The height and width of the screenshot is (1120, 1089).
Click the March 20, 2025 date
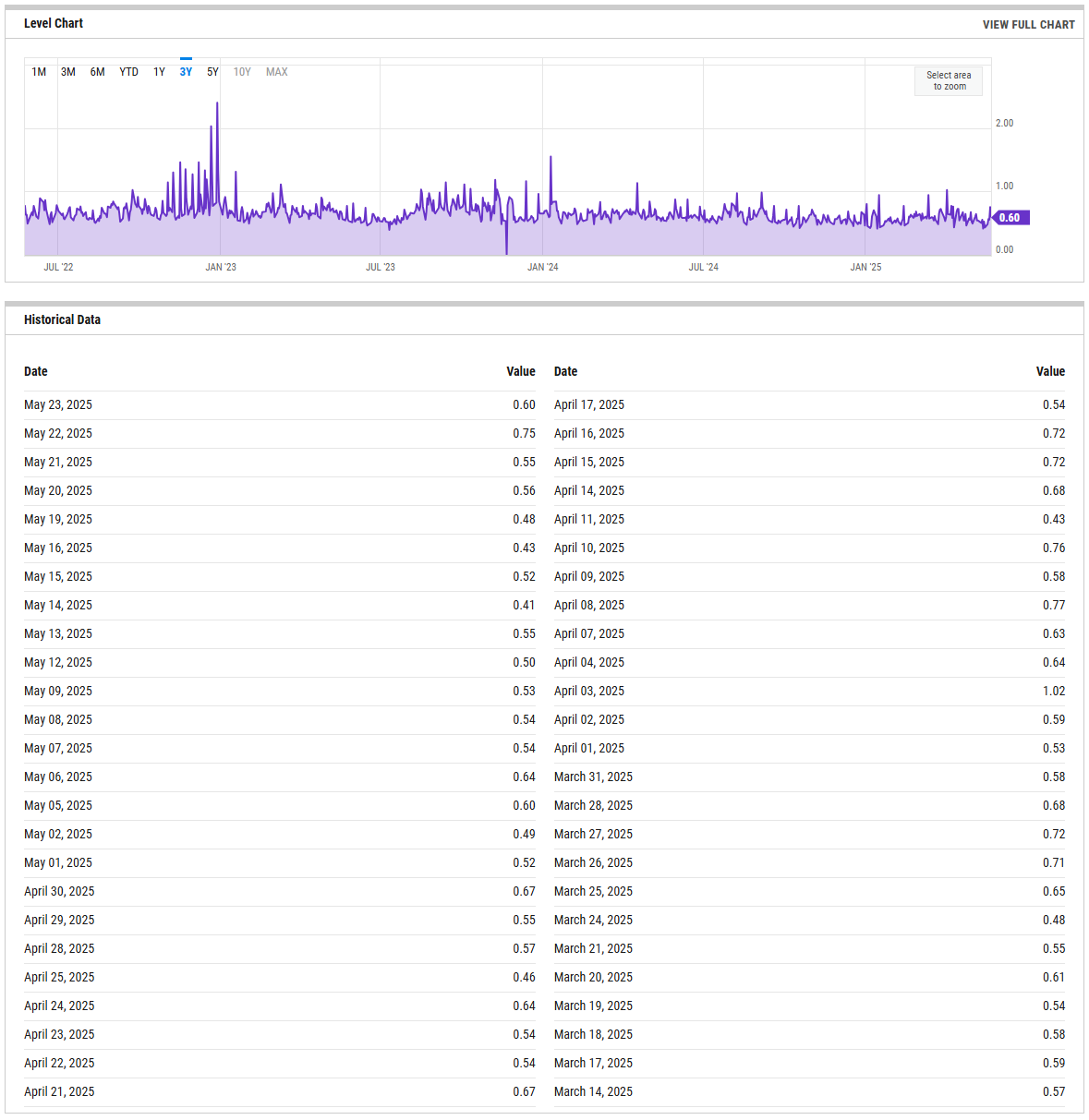click(x=593, y=977)
